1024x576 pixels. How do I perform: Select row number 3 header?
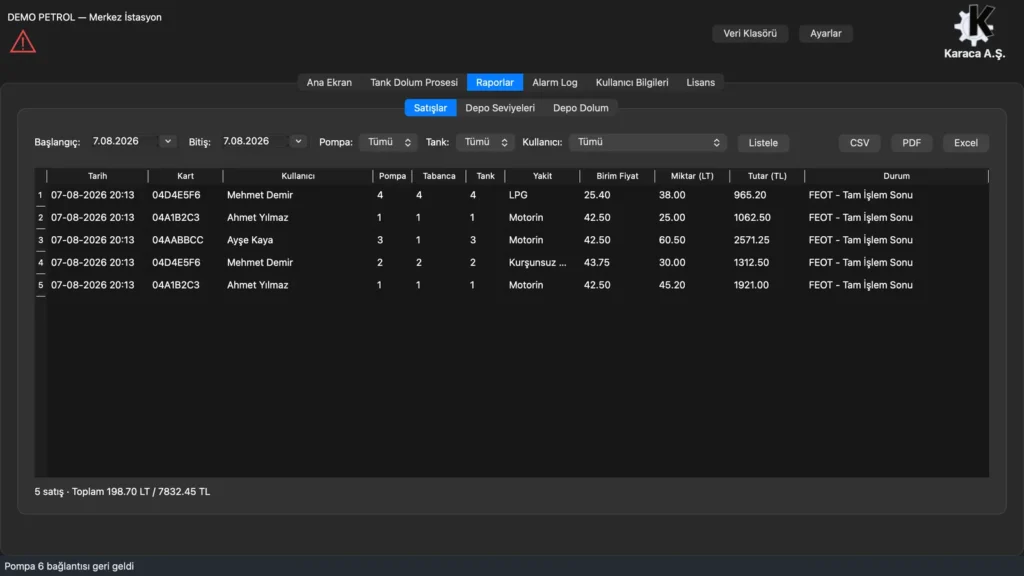coord(40,240)
